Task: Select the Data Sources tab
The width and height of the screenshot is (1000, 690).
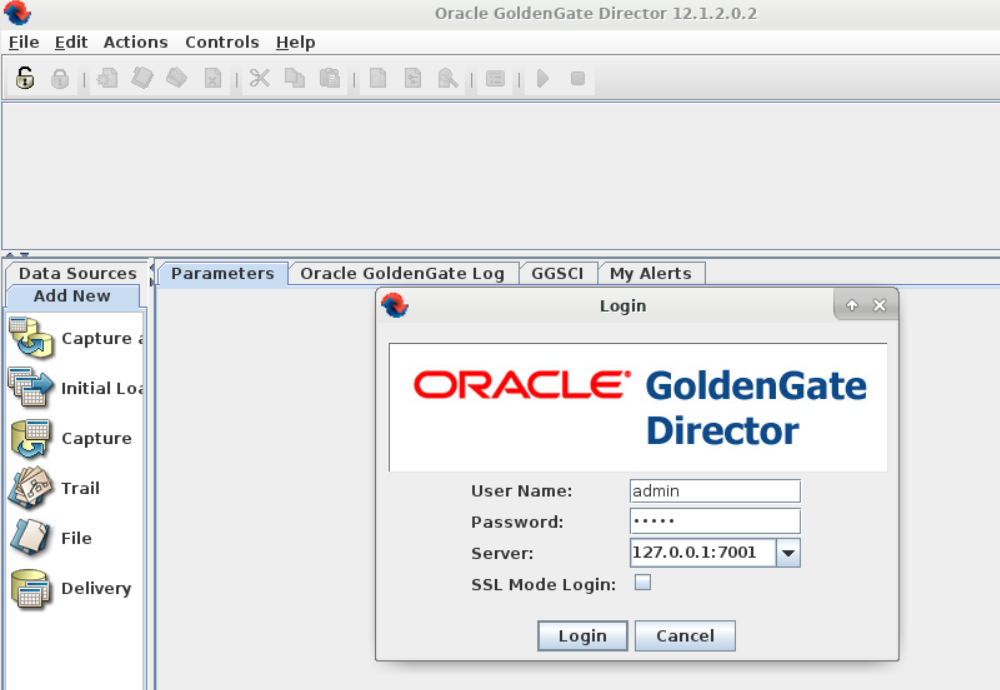Action: (78, 274)
